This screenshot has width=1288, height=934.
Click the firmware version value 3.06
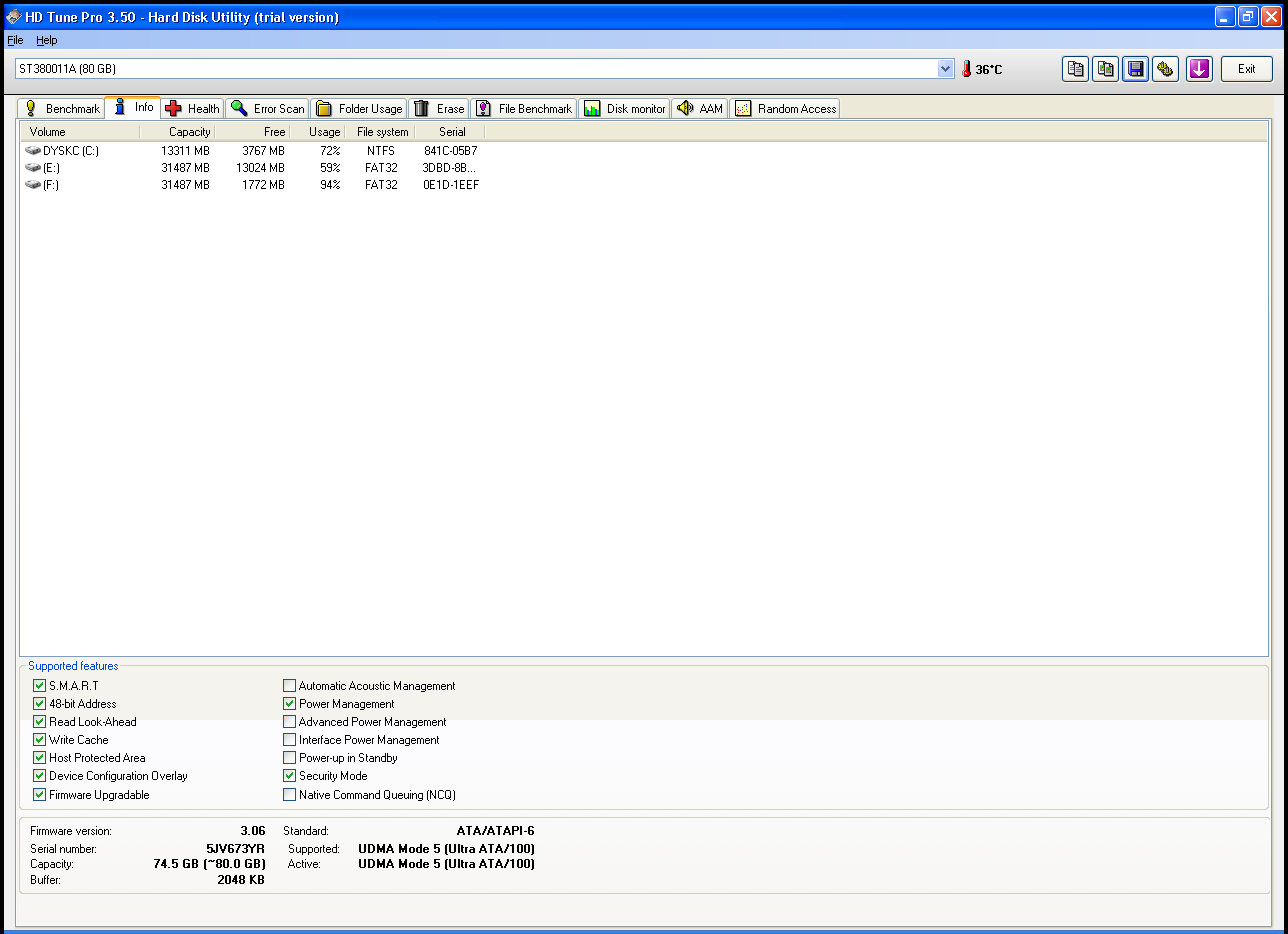point(253,831)
